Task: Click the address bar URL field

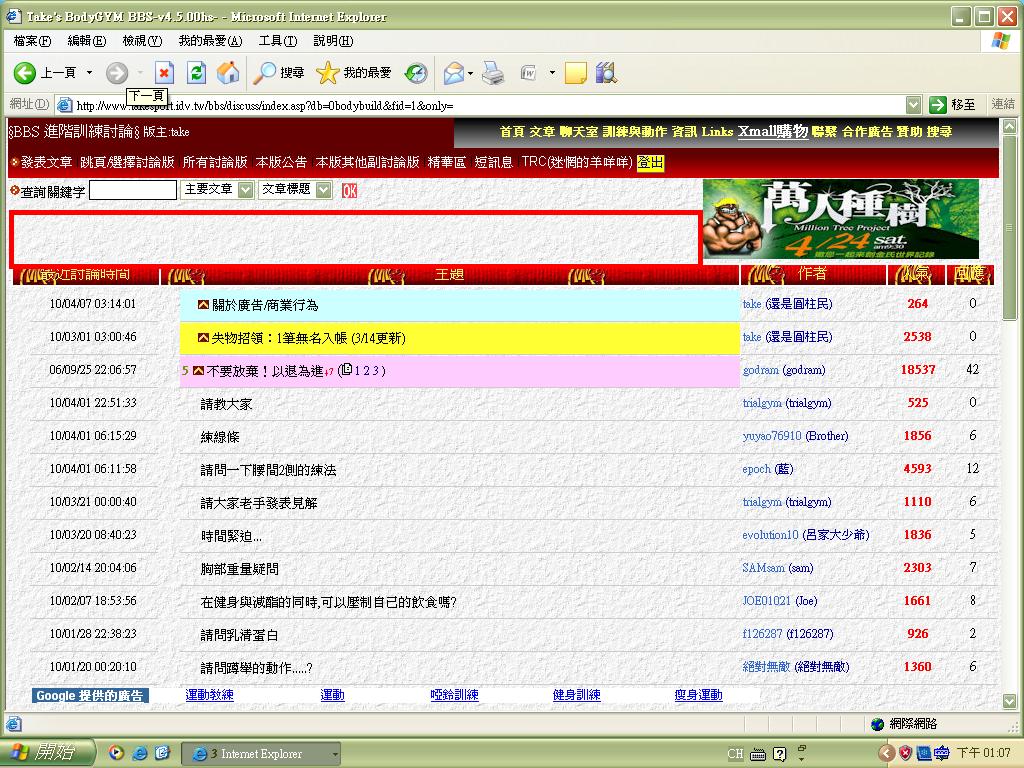Action: [x=490, y=105]
